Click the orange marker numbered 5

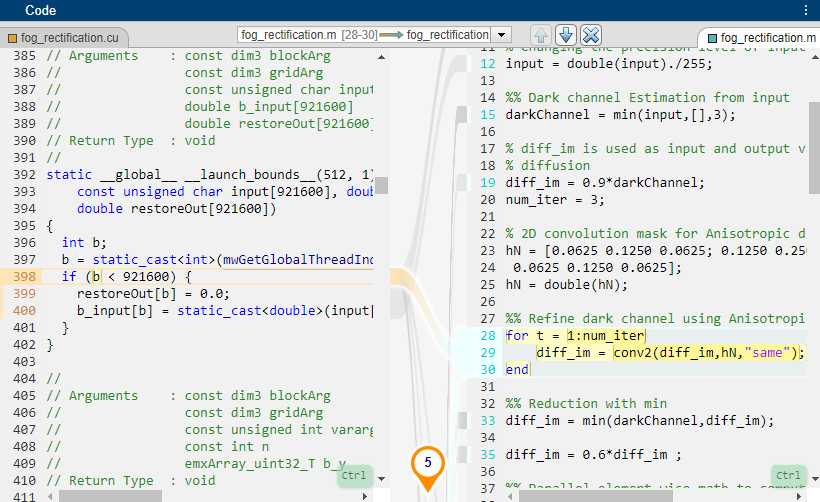pos(427,463)
